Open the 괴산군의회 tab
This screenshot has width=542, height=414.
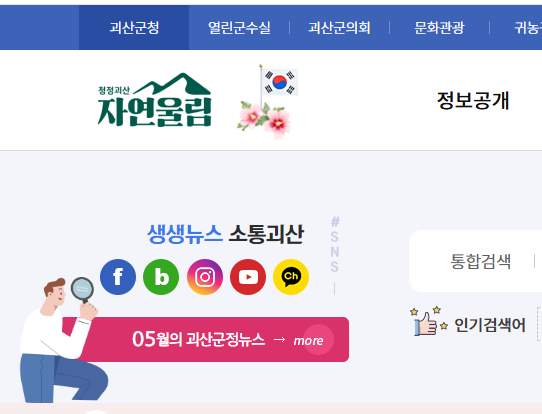click(x=339, y=28)
